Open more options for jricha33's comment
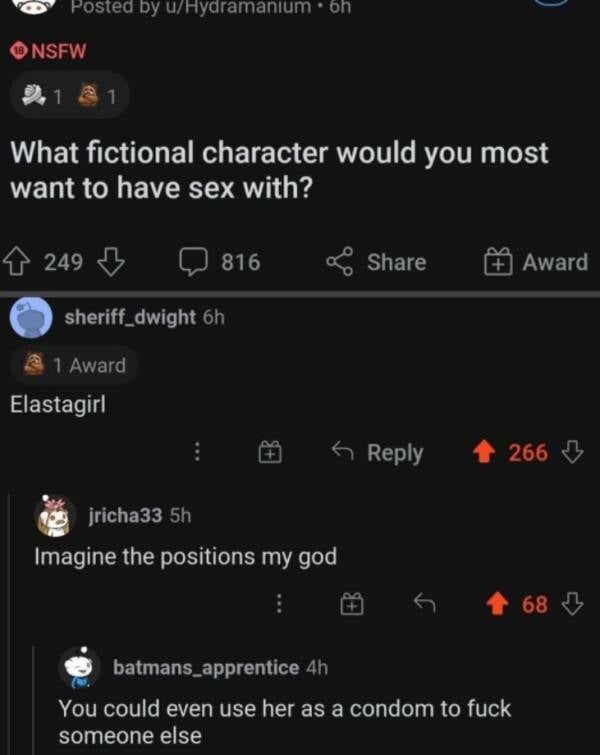 [x=281, y=604]
